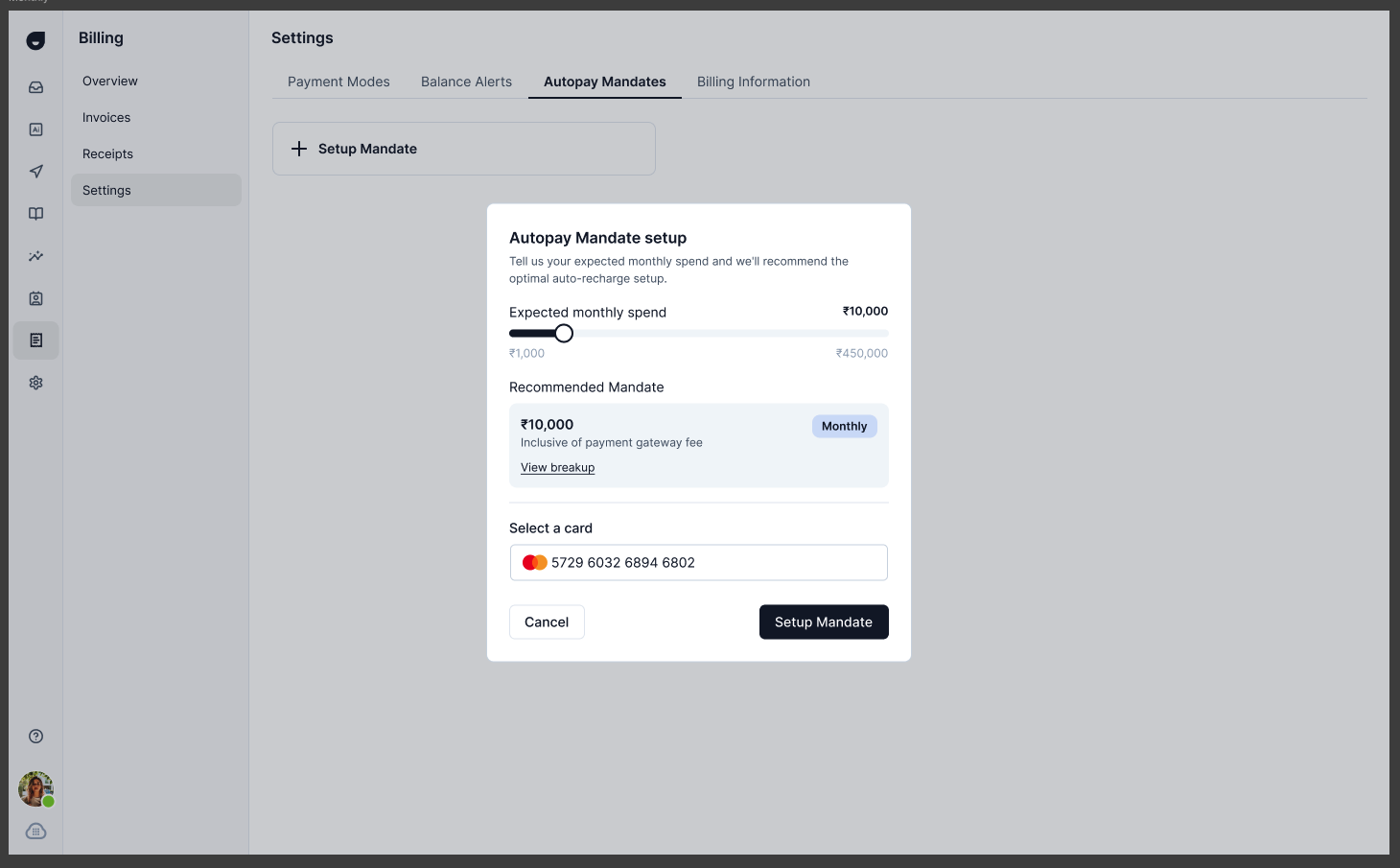Click the Autopay Mandate setup heading
The image size is (1400, 868).
(598, 238)
